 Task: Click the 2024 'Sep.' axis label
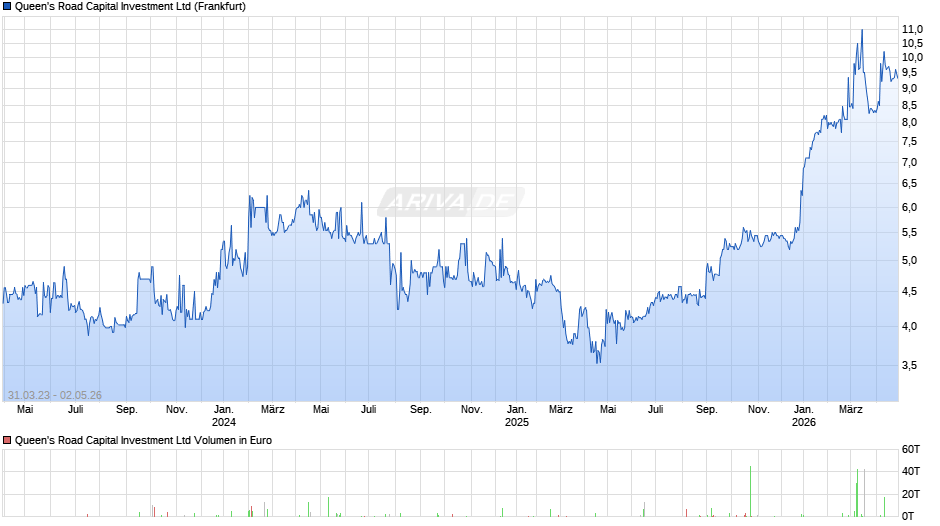coord(420,410)
